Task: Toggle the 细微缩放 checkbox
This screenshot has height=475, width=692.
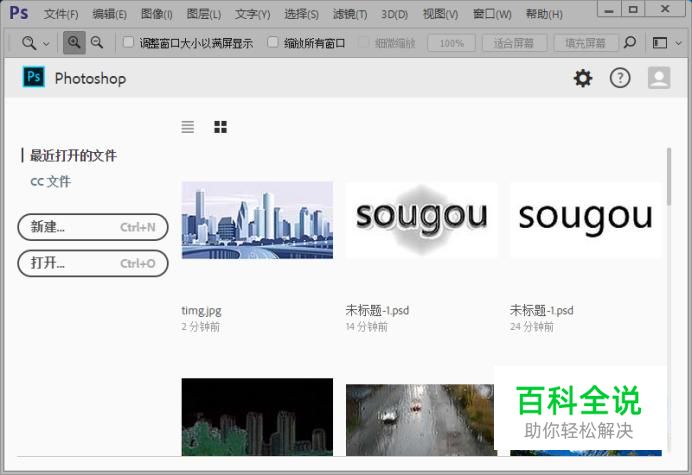Action: pyautogui.click(x=364, y=42)
